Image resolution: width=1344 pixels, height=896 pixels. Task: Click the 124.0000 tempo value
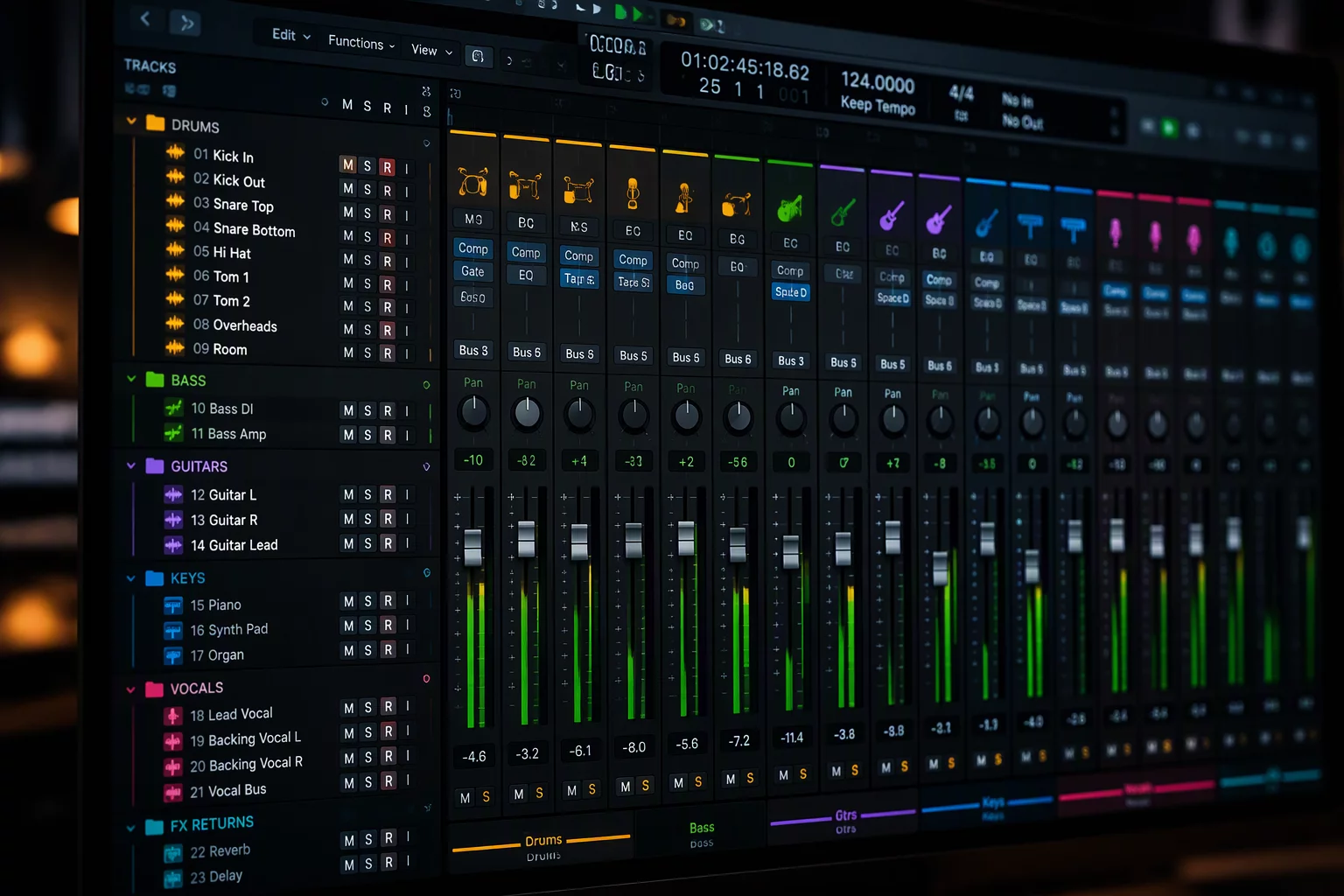[x=878, y=82]
